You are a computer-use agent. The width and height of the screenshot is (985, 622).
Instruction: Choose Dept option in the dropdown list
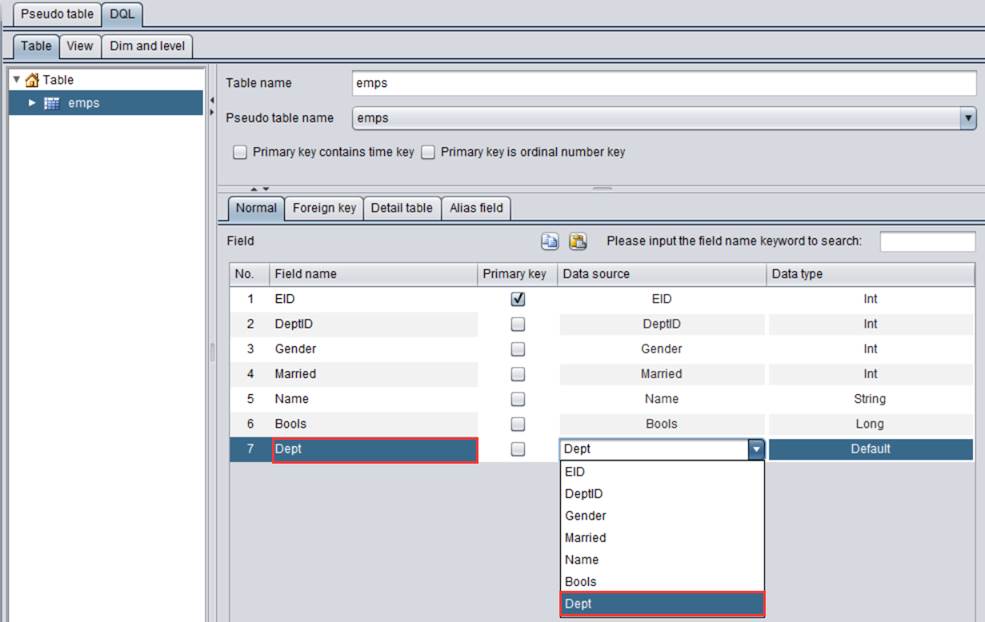coord(662,604)
